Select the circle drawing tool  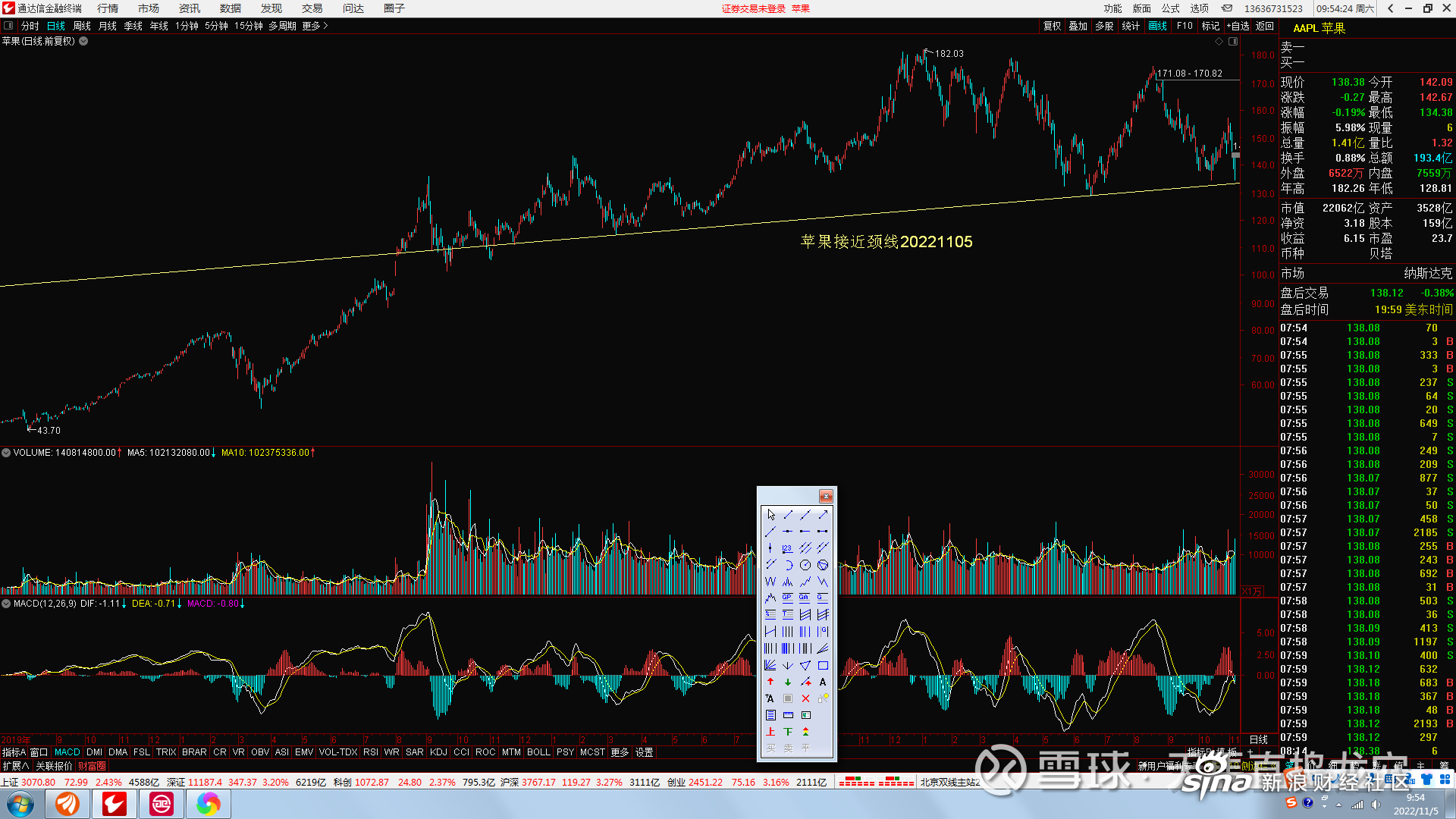(x=805, y=565)
